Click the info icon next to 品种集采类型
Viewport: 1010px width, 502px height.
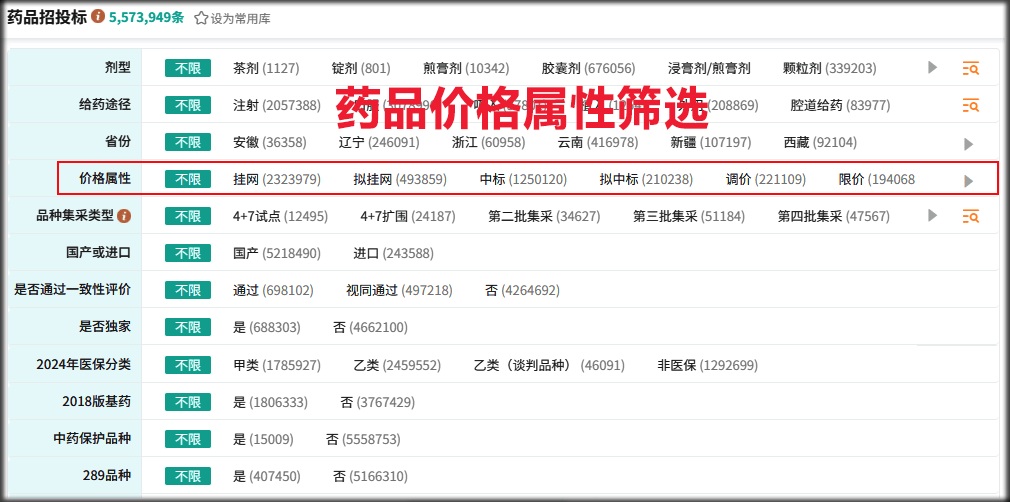(x=125, y=216)
